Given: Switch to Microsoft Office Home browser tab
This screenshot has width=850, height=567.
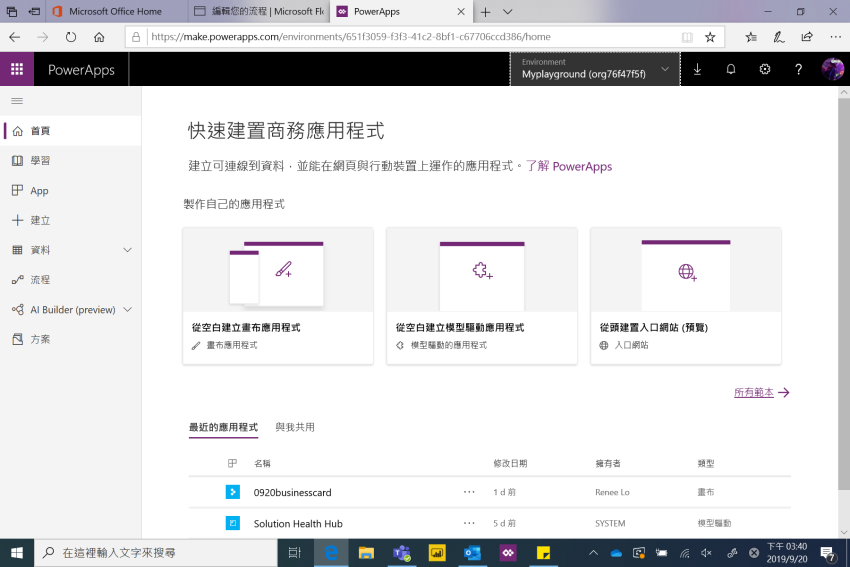Looking at the screenshot, I should [x=117, y=11].
